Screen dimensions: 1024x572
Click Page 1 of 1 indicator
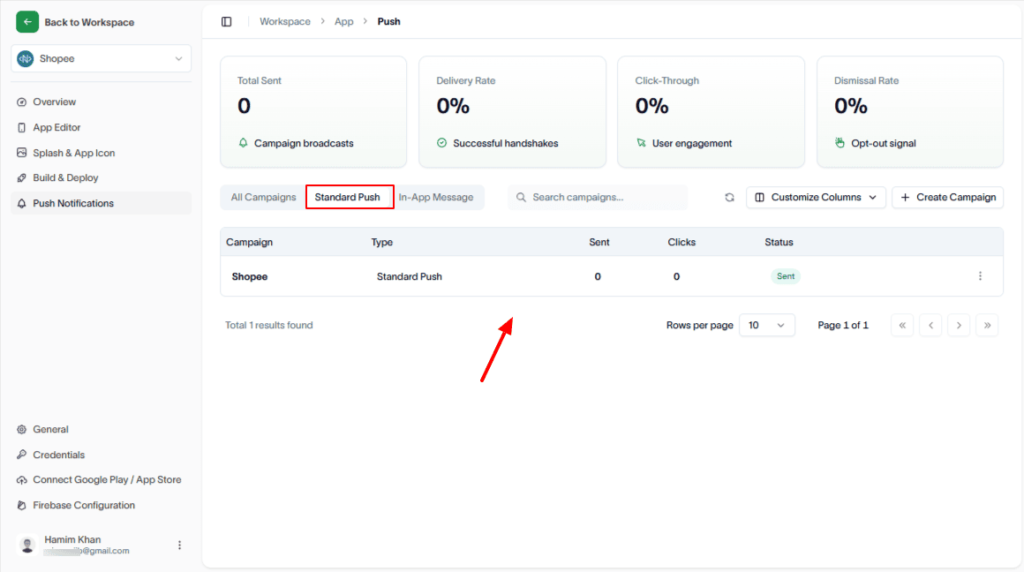pyautogui.click(x=843, y=325)
